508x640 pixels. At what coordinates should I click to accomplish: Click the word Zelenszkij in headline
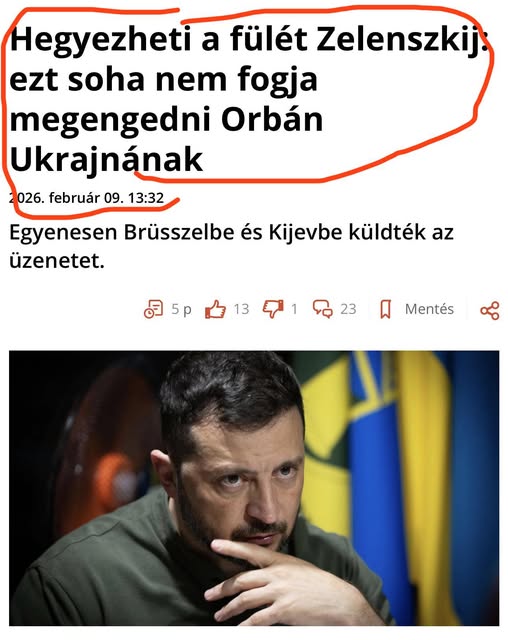(x=402, y=40)
